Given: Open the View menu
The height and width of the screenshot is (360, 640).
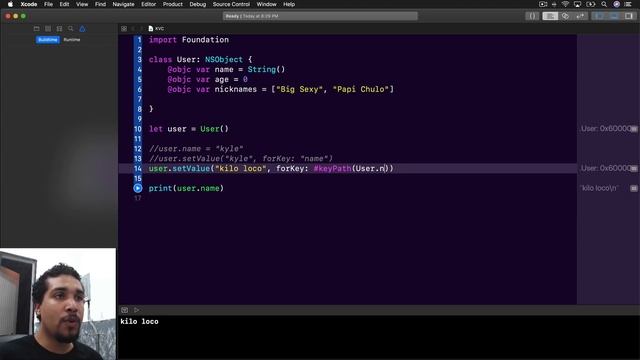Looking at the screenshot, I should point(82,4).
